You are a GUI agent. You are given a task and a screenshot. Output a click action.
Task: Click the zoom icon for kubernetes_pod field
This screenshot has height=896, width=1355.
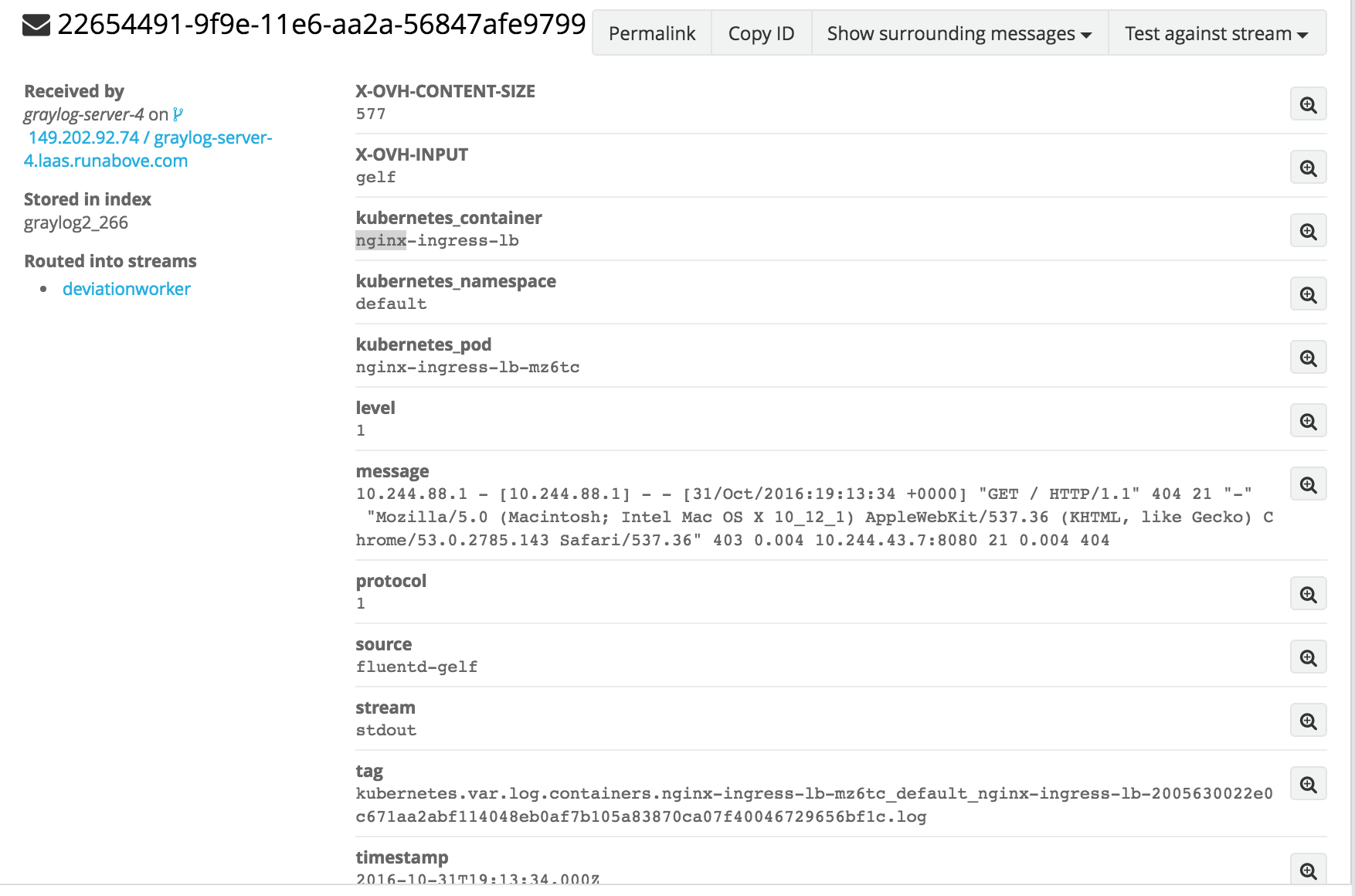pyautogui.click(x=1308, y=358)
